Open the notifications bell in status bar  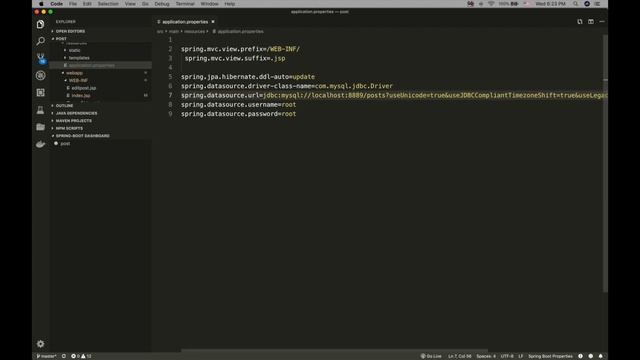coord(600,356)
